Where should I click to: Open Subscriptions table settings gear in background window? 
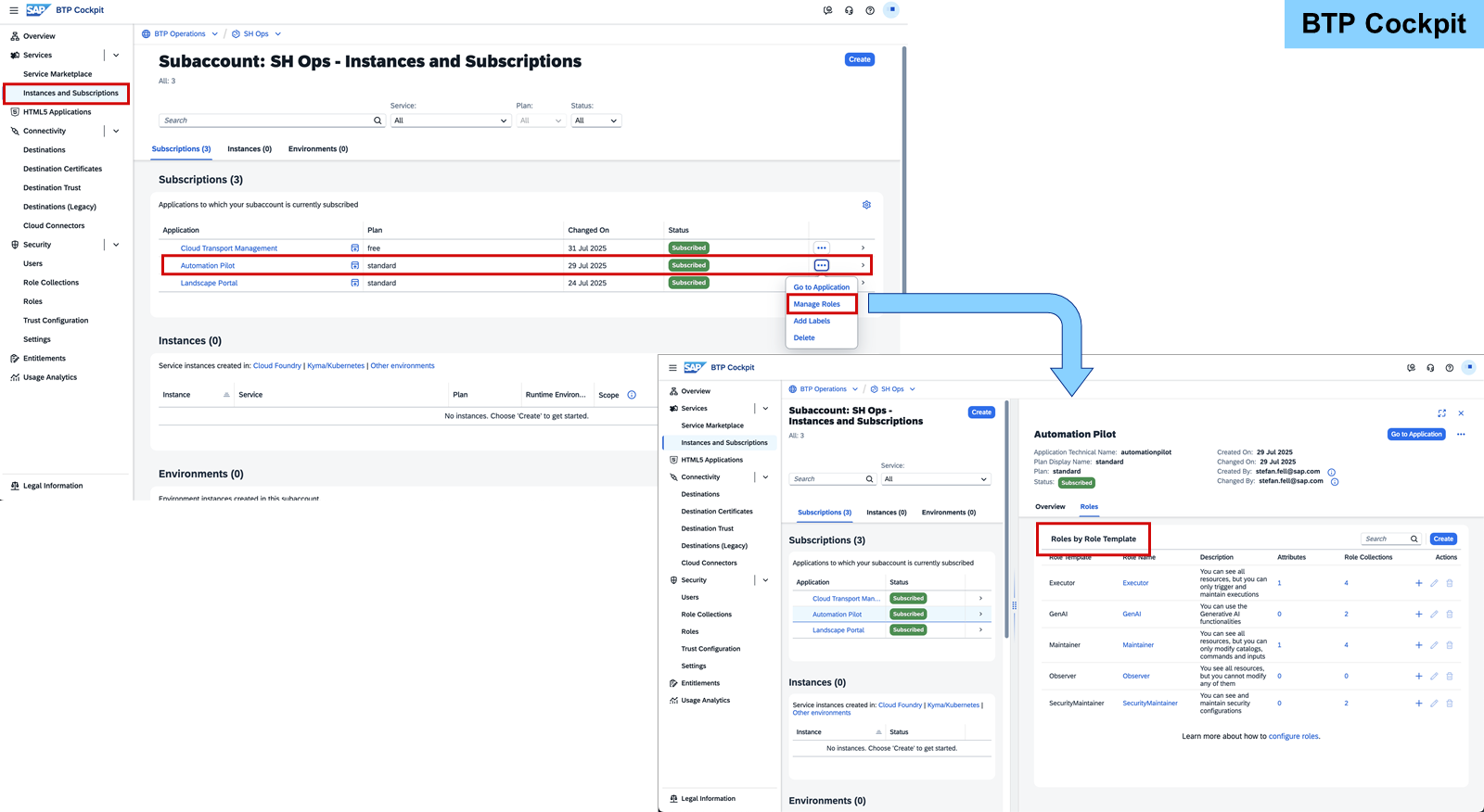click(866, 205)
